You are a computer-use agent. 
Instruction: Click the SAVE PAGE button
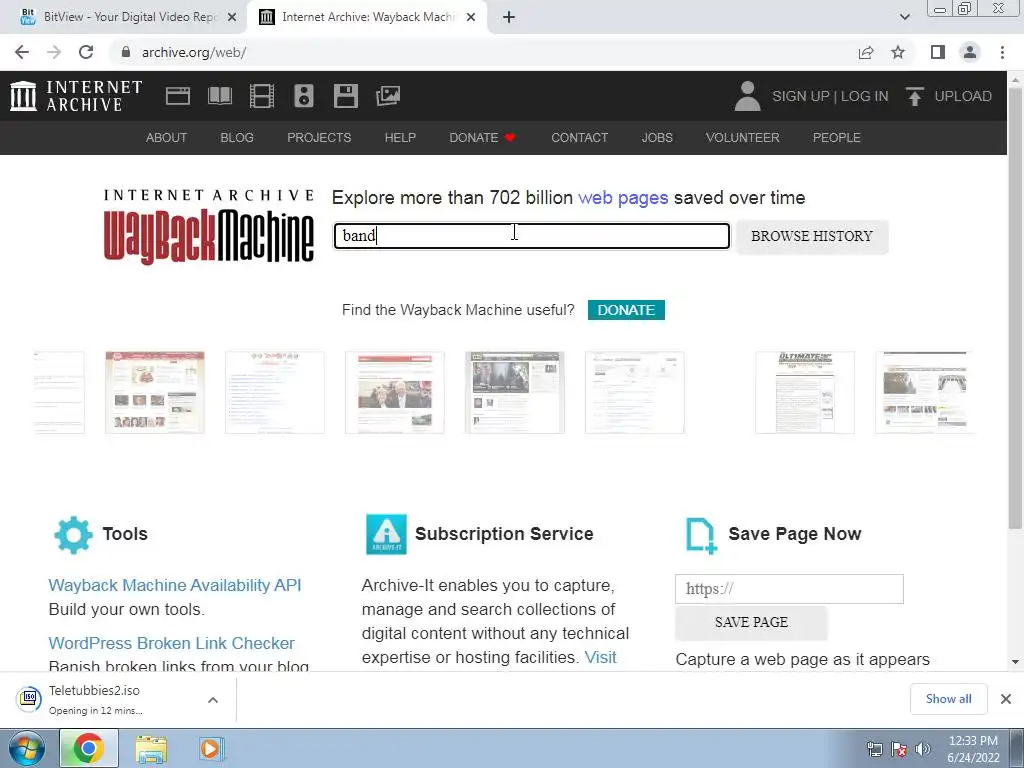pyautogui.click(x=751, y=622)
